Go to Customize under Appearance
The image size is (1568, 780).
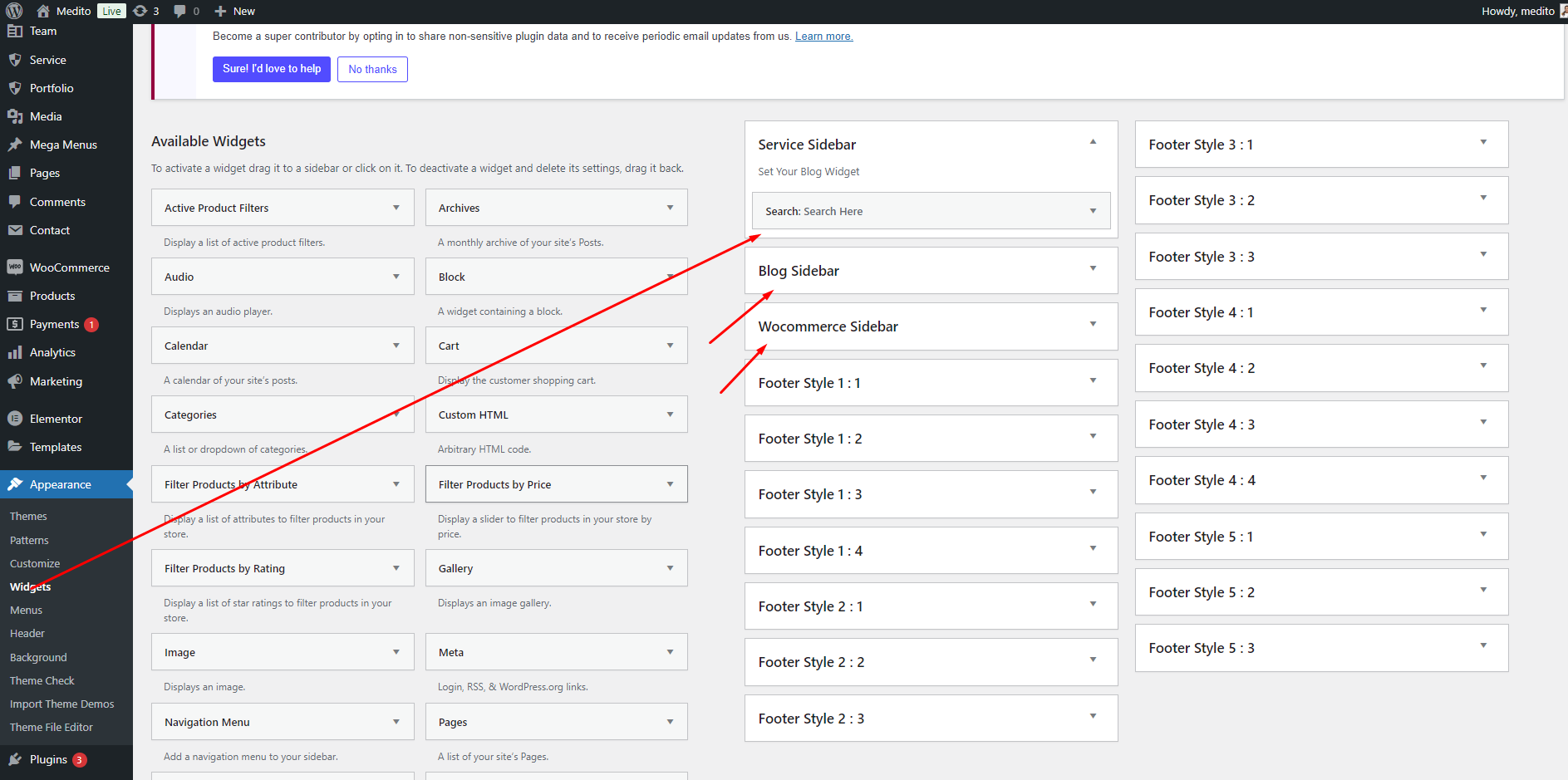coord(35,563)
